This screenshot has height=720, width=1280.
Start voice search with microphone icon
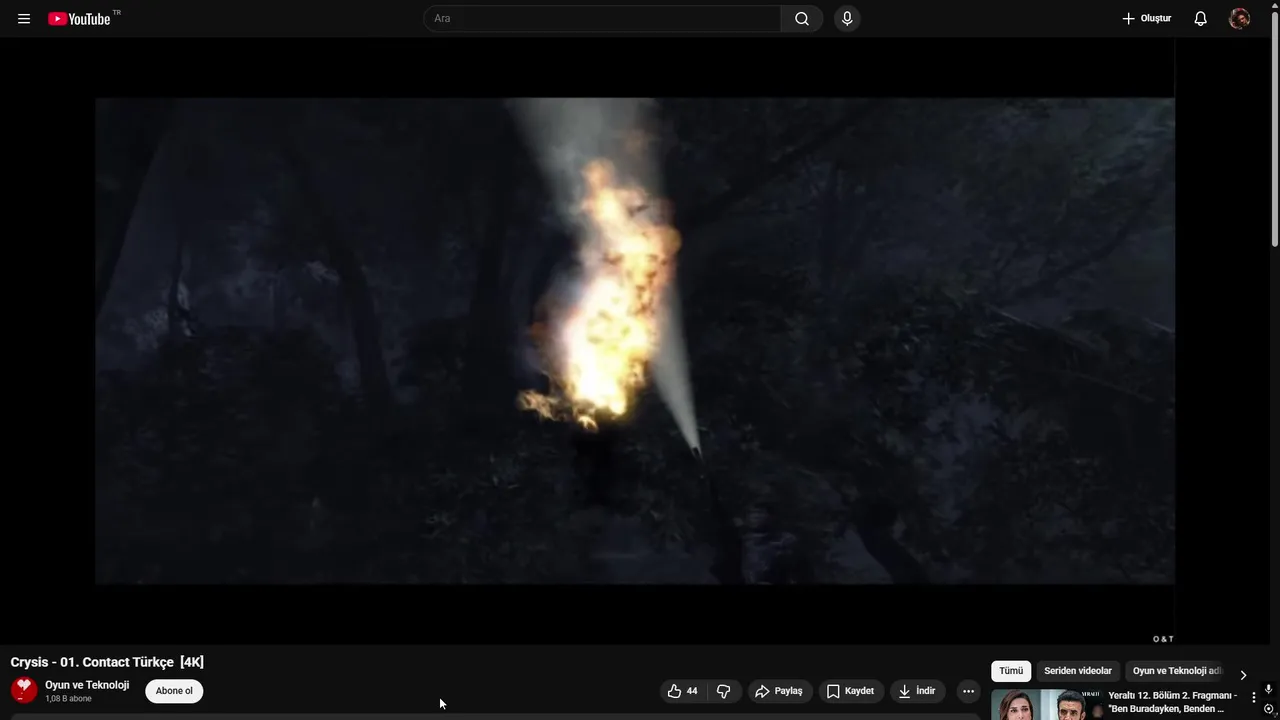pyautogui.click(x=847, y=19)
